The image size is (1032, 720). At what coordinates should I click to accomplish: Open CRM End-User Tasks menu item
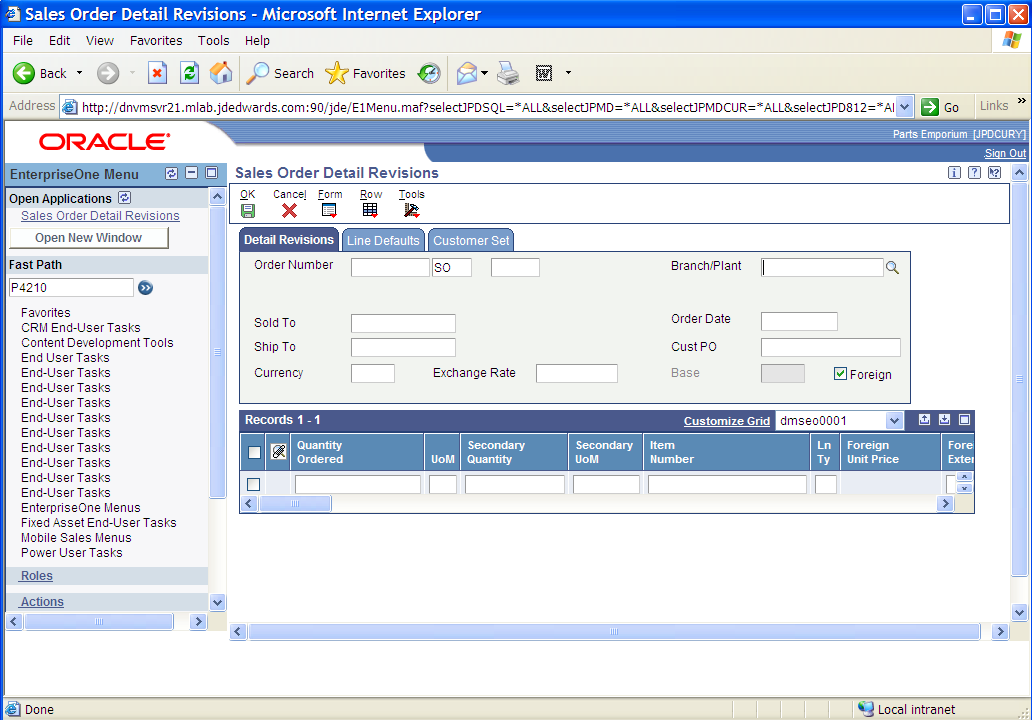[81, 328]
